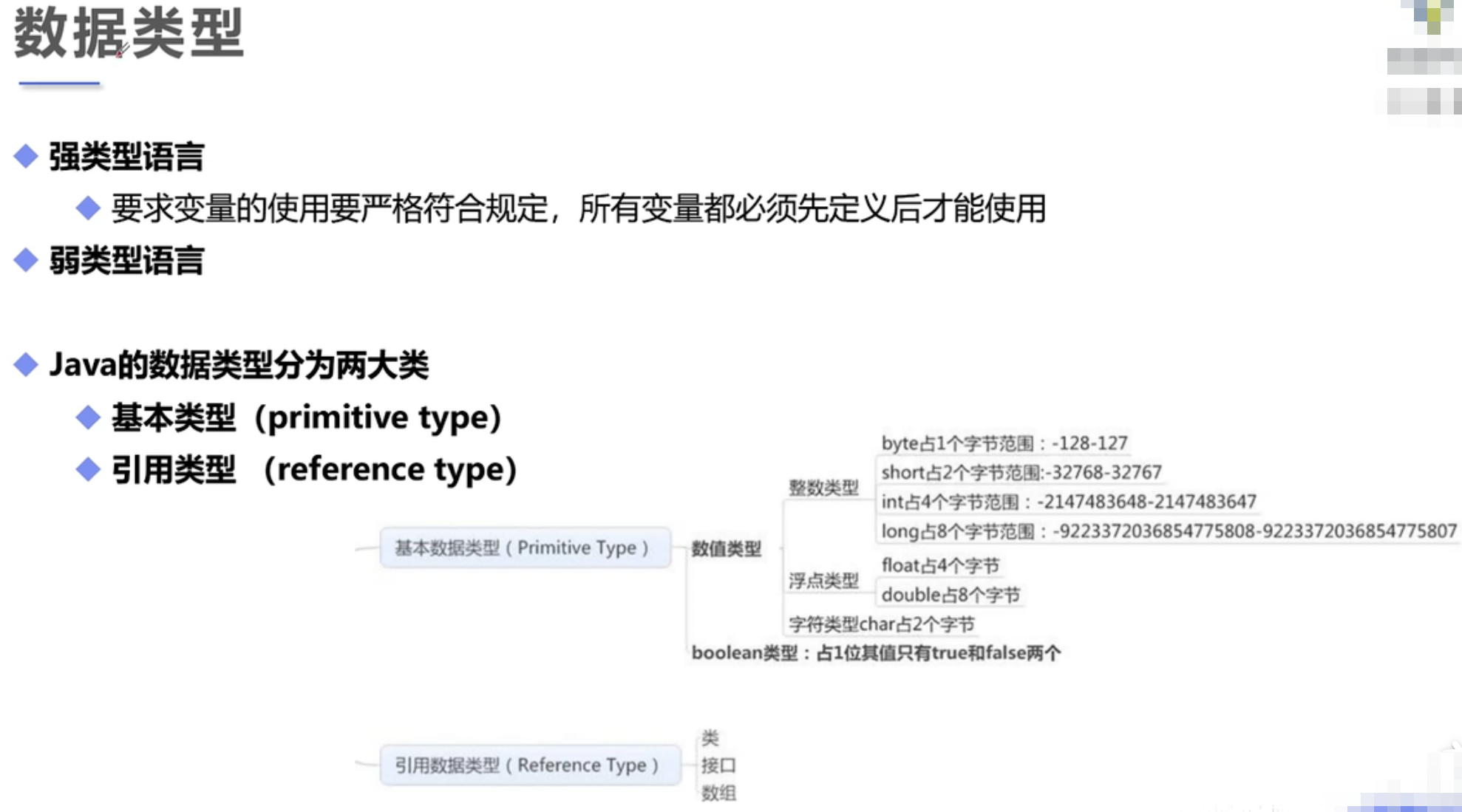The width and height of the screenshot is (1462, 812).
Task: Click the diamond bullet before 要求变量的使用
Action: [88, 208]
